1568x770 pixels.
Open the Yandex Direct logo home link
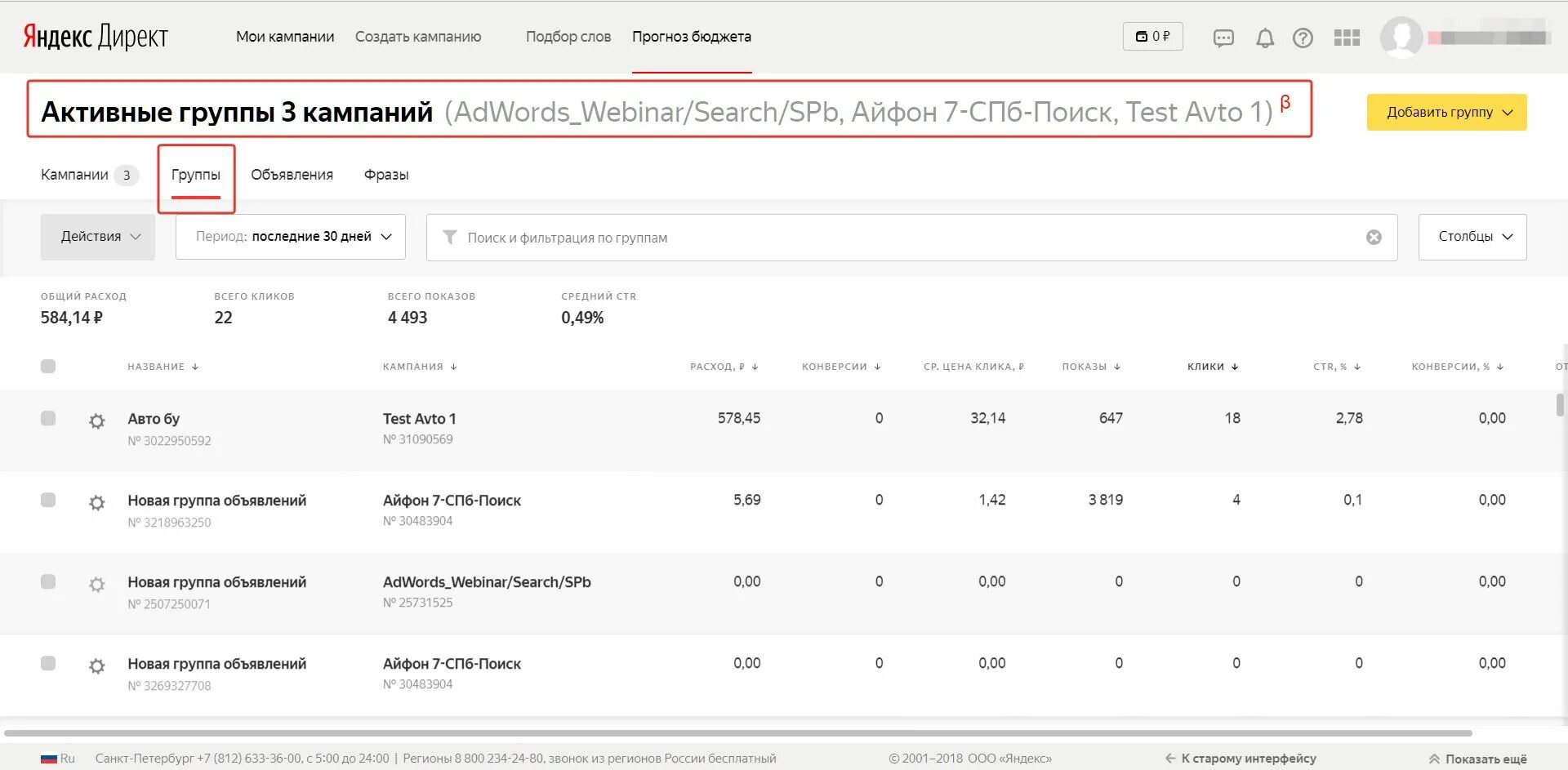[95, 37]
